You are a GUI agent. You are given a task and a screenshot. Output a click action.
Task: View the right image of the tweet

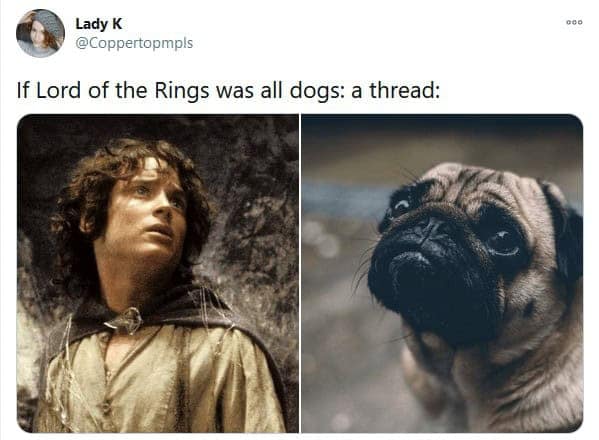click(x=442, y=273)
